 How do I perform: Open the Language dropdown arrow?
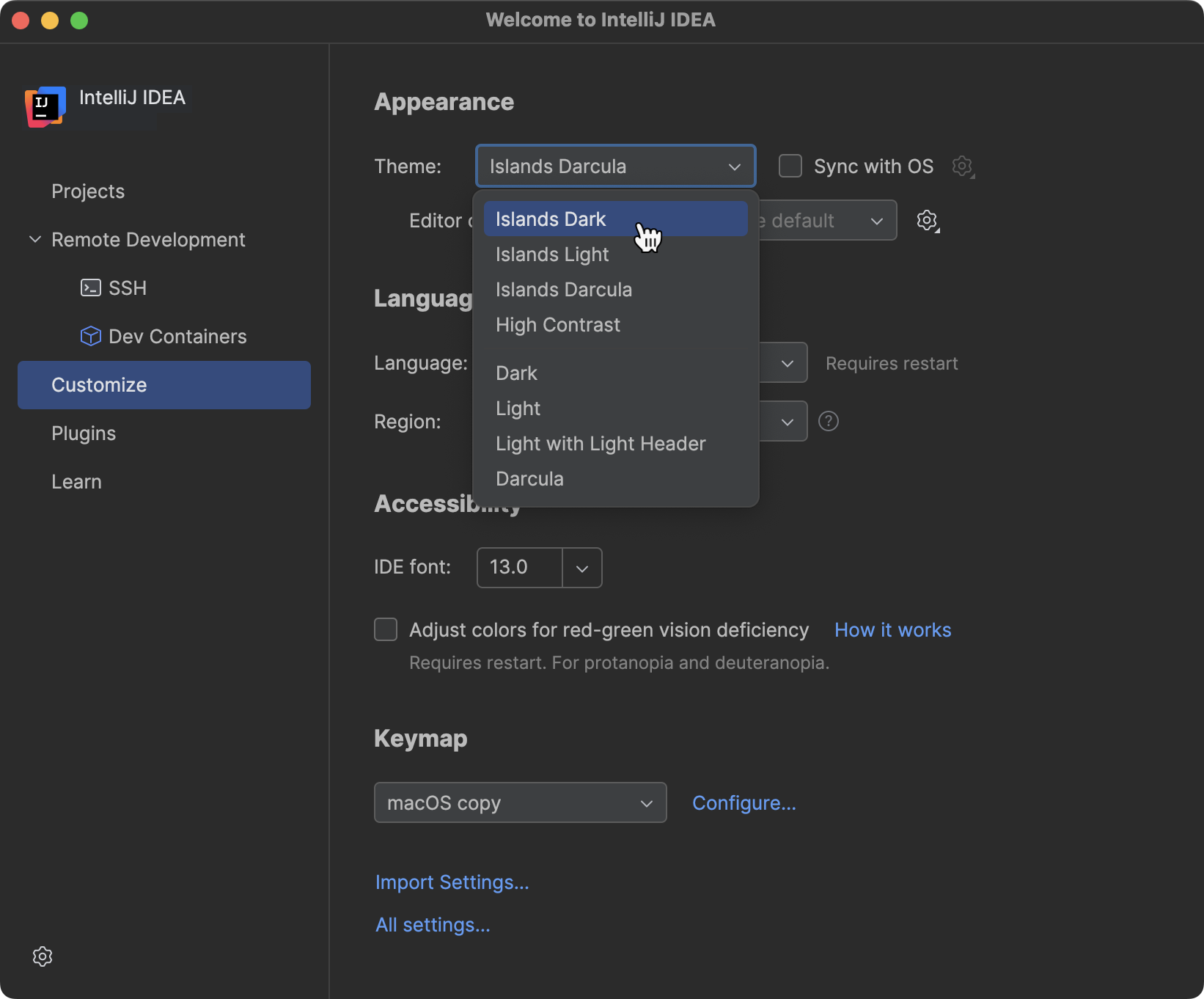[788, 363]
